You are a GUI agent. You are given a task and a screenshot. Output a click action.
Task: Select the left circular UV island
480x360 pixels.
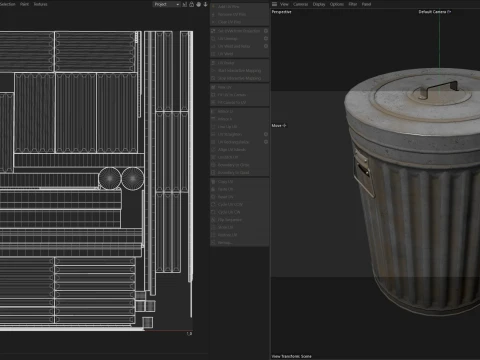click(x=110, y=178)
